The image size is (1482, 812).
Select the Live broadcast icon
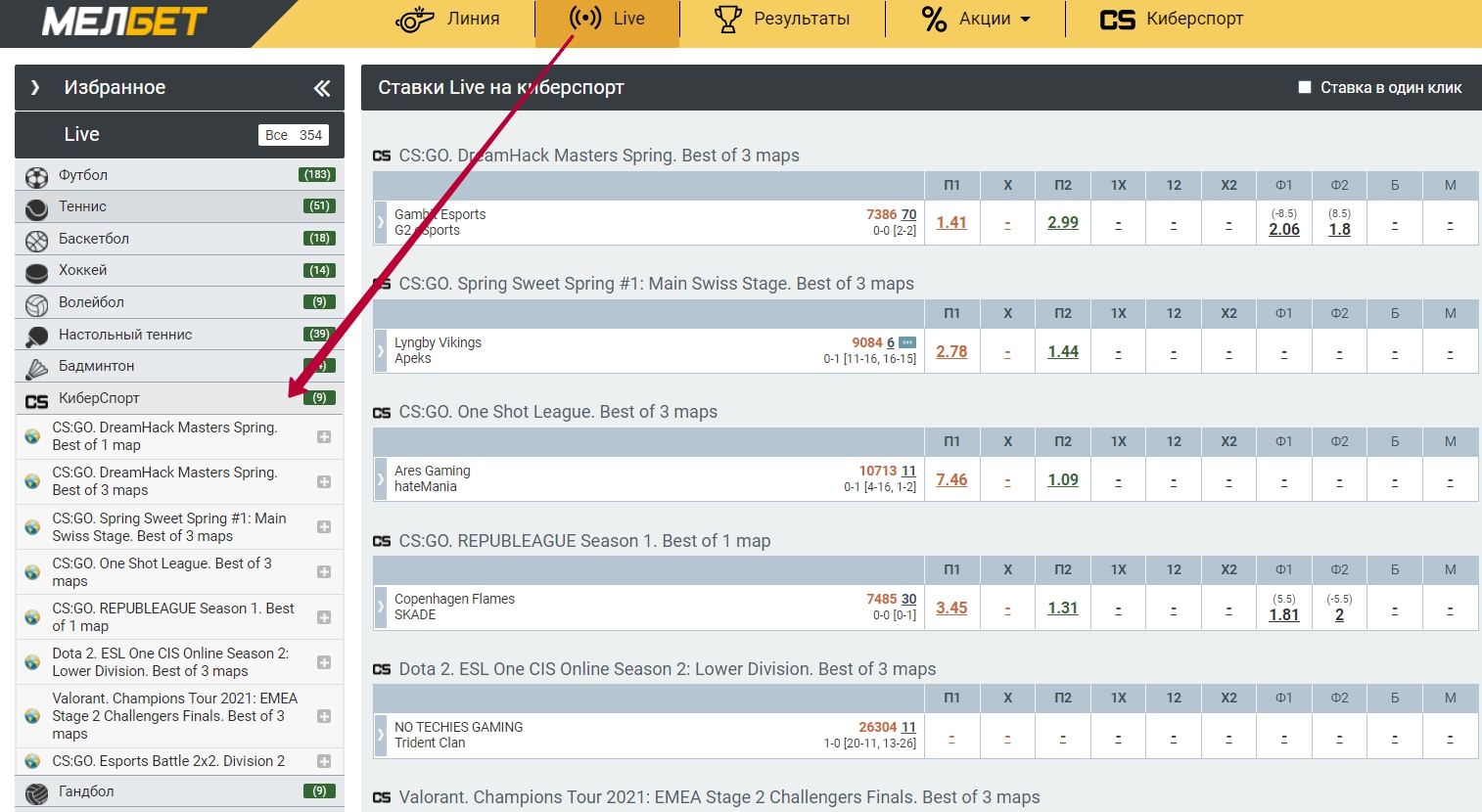585,18
